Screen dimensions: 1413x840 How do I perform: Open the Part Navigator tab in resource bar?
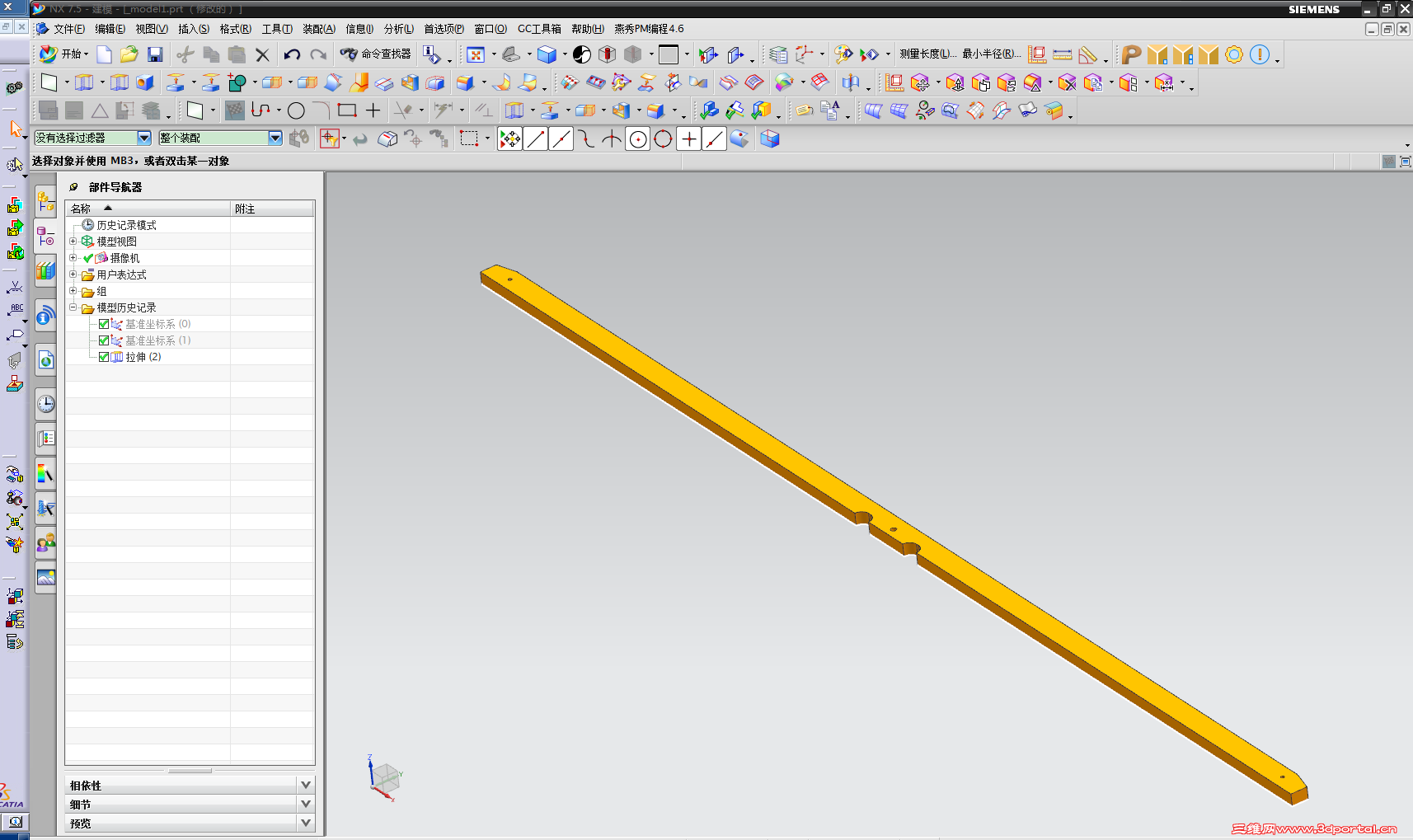pyautogui.click(x=46, y=237)
